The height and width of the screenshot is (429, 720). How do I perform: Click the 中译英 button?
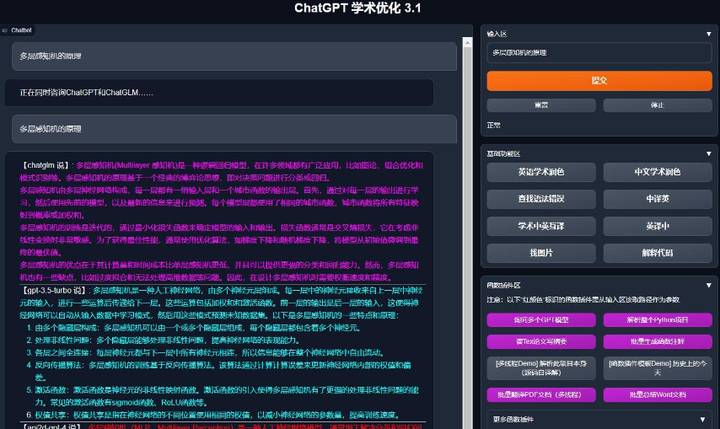[x=658, y=199]
